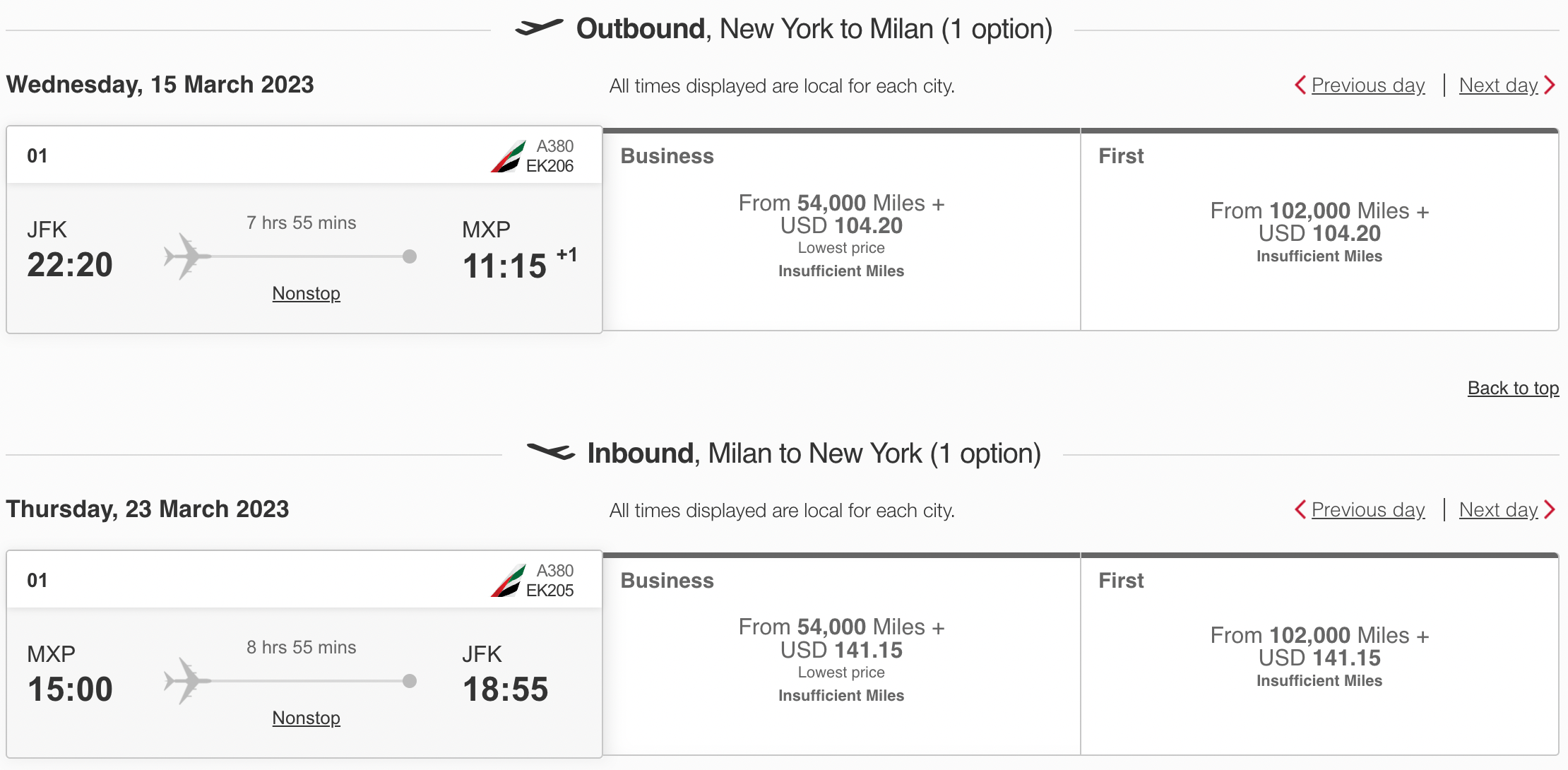1568x770 pixels.
Task: Open the outbound Previous day link
Action: pos(1367,85)
